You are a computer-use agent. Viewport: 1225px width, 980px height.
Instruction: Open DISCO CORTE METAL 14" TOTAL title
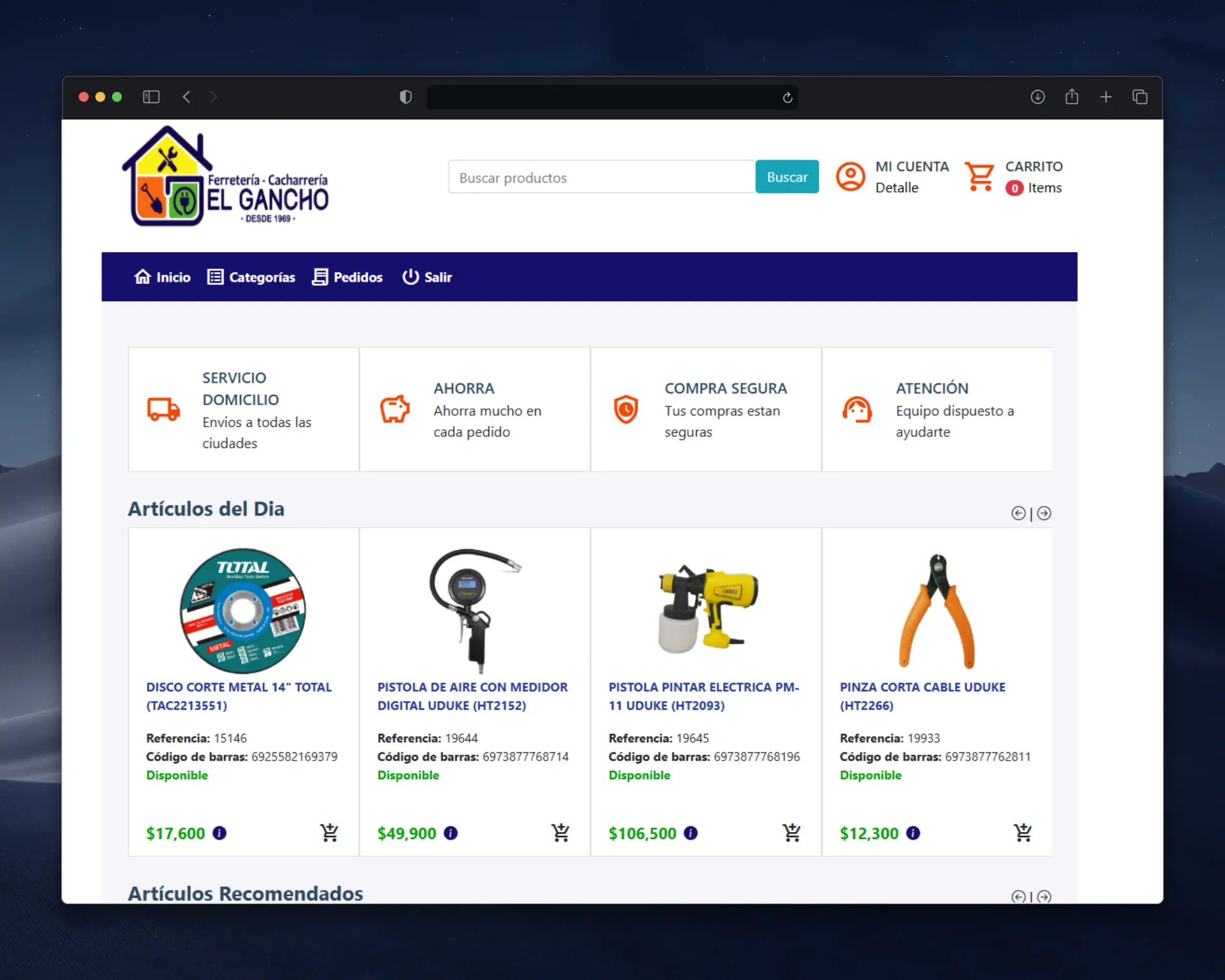point(239,696)
